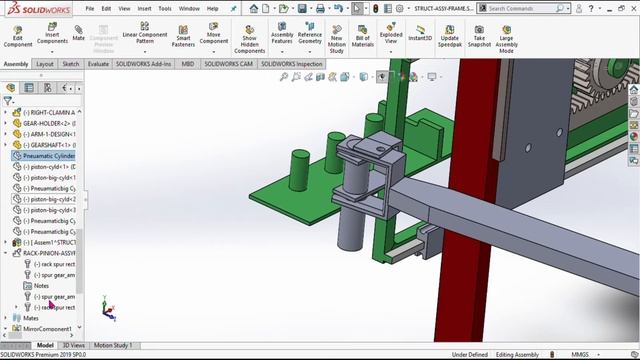
Task: Toggle Hide/Show Items eye icon
Action: 382,76
